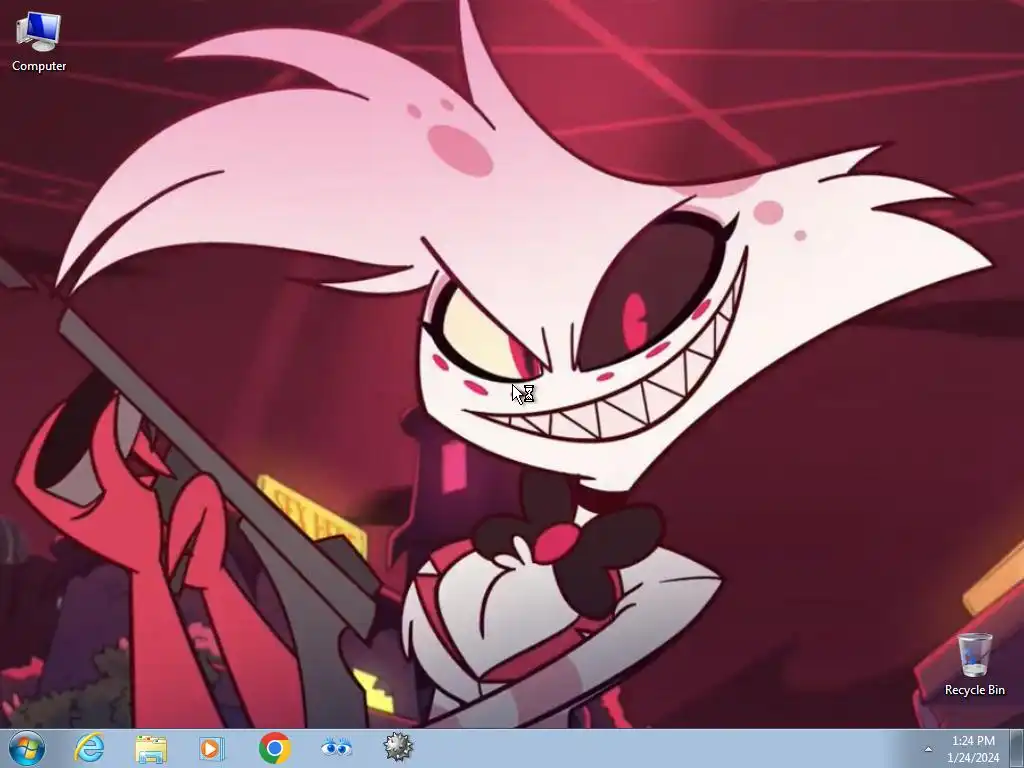
Task: Open the blue eyes taskbar app
Action: point(336,747)
